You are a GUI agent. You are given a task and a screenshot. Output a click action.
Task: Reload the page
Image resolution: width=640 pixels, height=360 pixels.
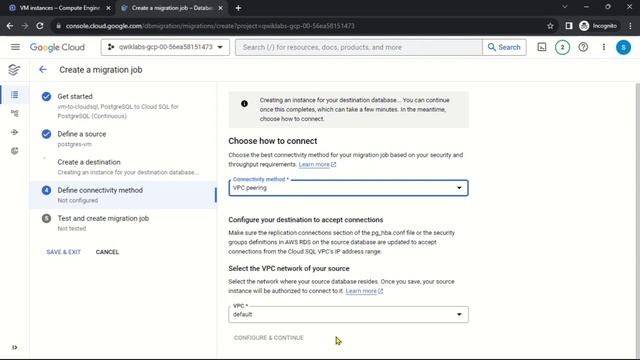point(40,26)
